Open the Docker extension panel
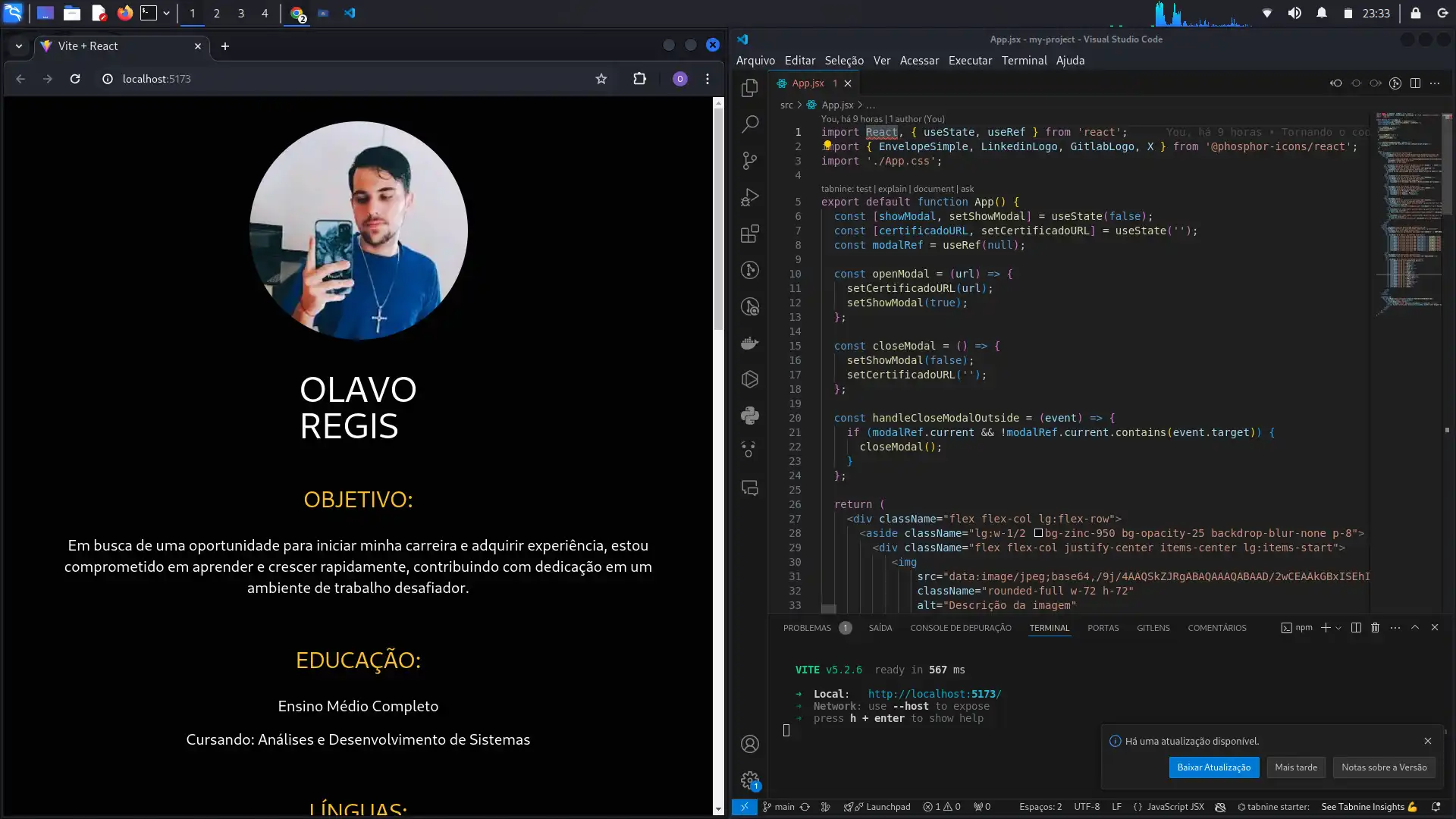Image resolution: width=1456 pixels, height=819 pixels. click(750, 342)
